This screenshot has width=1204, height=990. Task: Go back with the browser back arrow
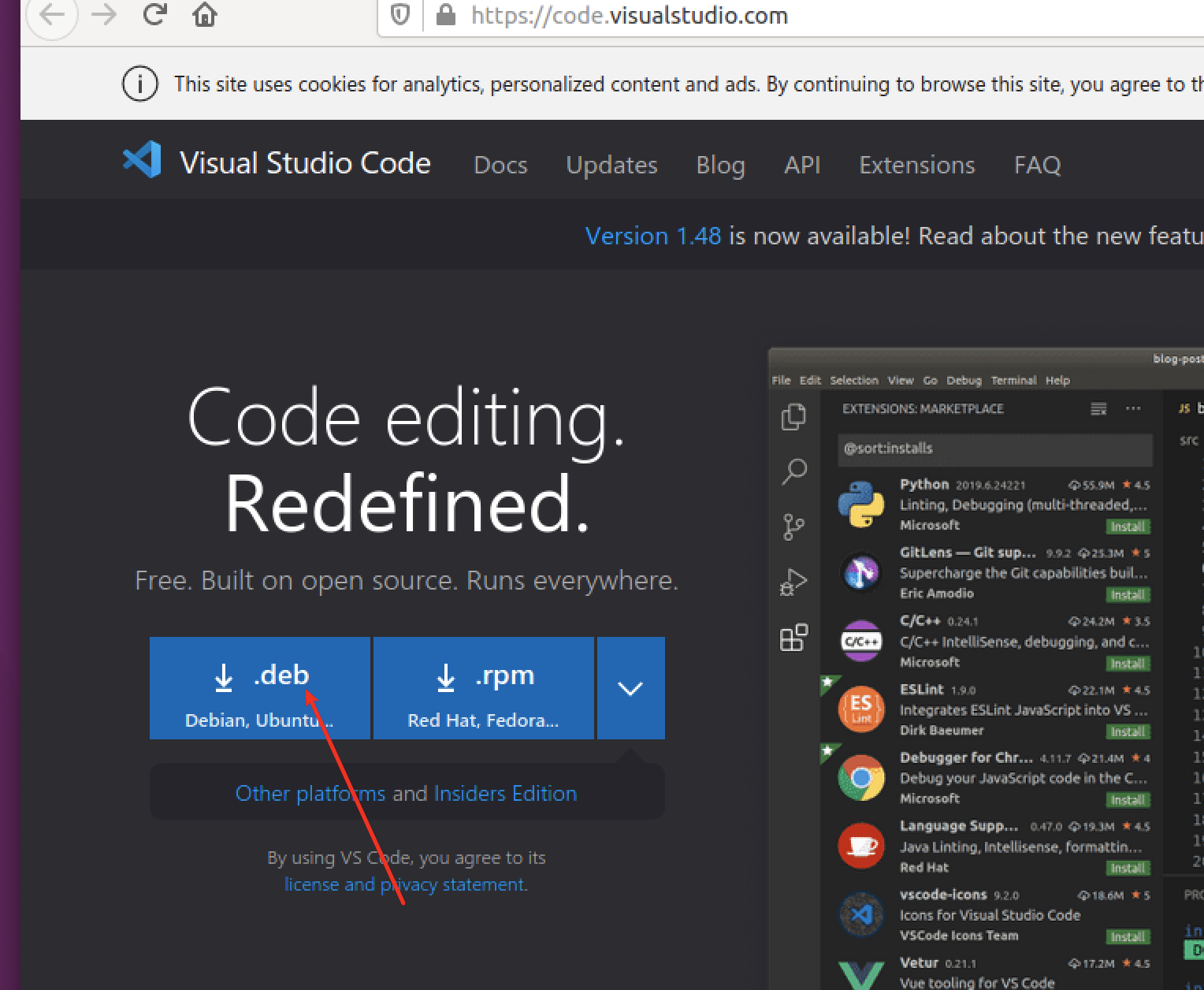pyautogui.click(x=52, y=14)
